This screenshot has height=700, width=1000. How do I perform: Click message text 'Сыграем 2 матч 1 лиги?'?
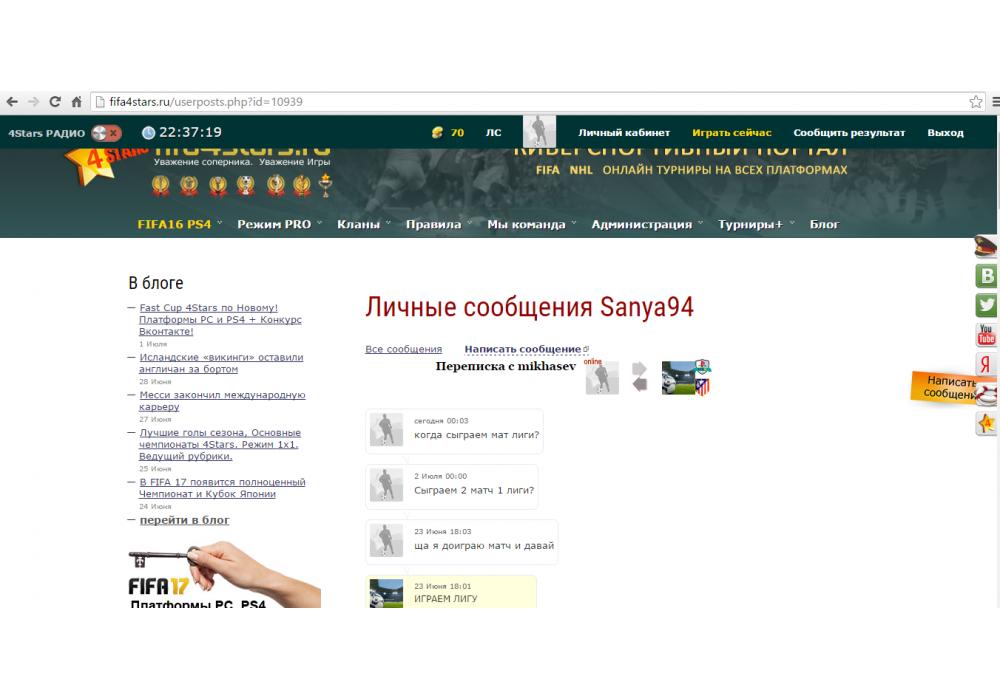(474, 490)
